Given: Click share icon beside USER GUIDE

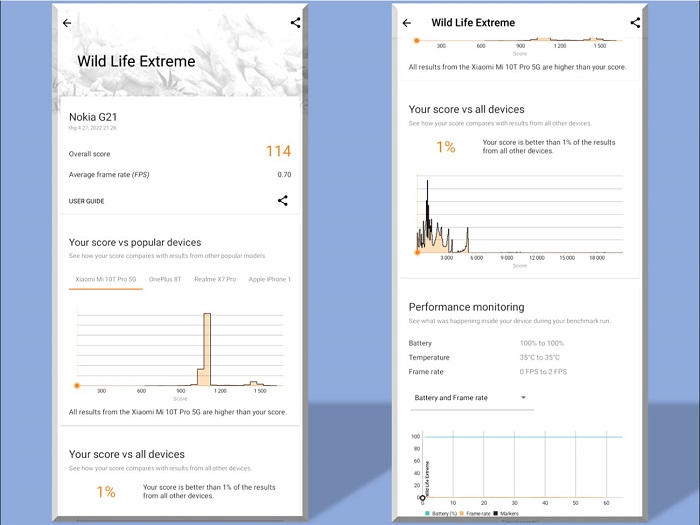Looking at the screenshot, I should [282, 200].
